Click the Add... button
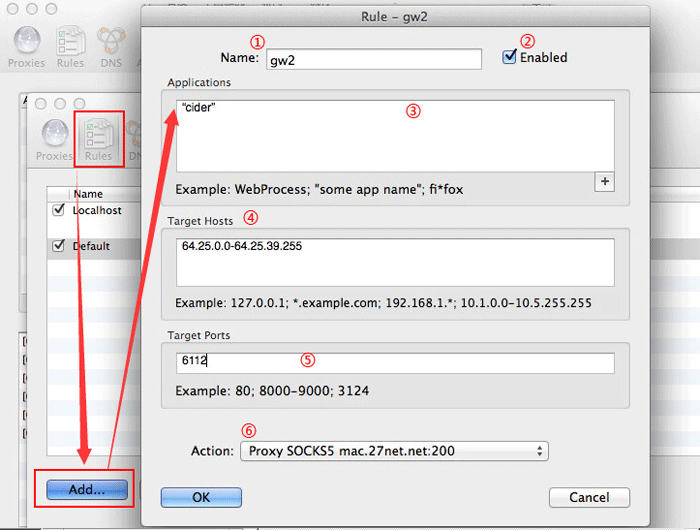700x530 pixels. [x=85, y=489]
